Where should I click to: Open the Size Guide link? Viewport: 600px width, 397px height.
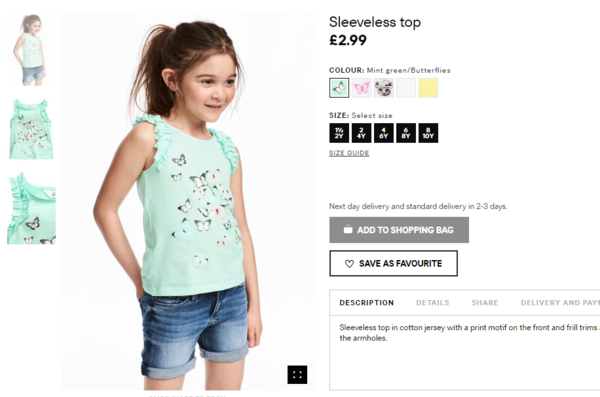click(349, 153)
